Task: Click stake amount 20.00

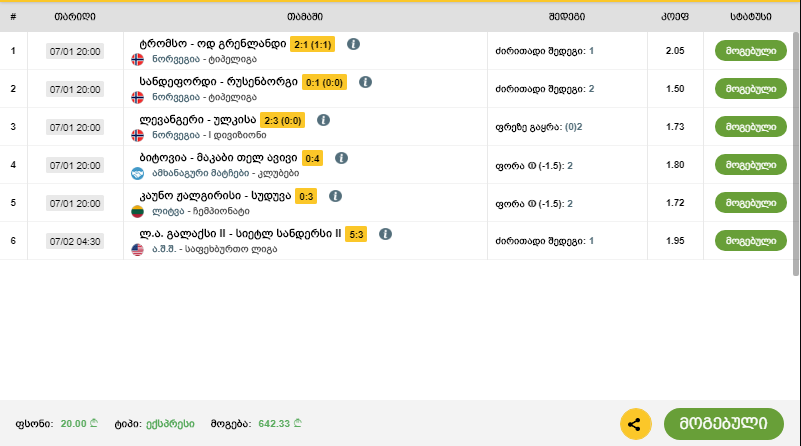Action: pos(79,424)
